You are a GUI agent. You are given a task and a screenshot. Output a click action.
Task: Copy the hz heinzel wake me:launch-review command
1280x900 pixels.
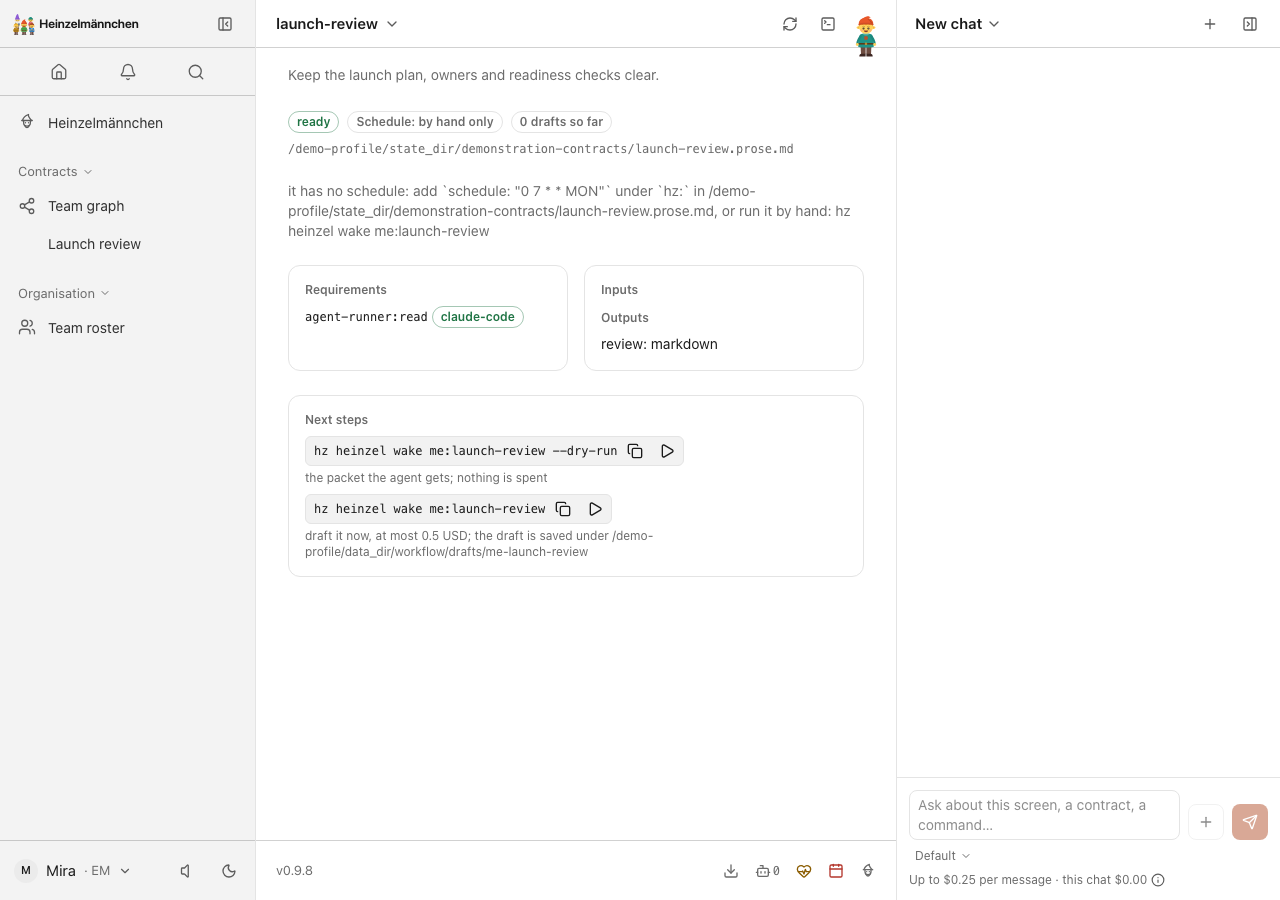pyautogui.click(x=563, y=509)
